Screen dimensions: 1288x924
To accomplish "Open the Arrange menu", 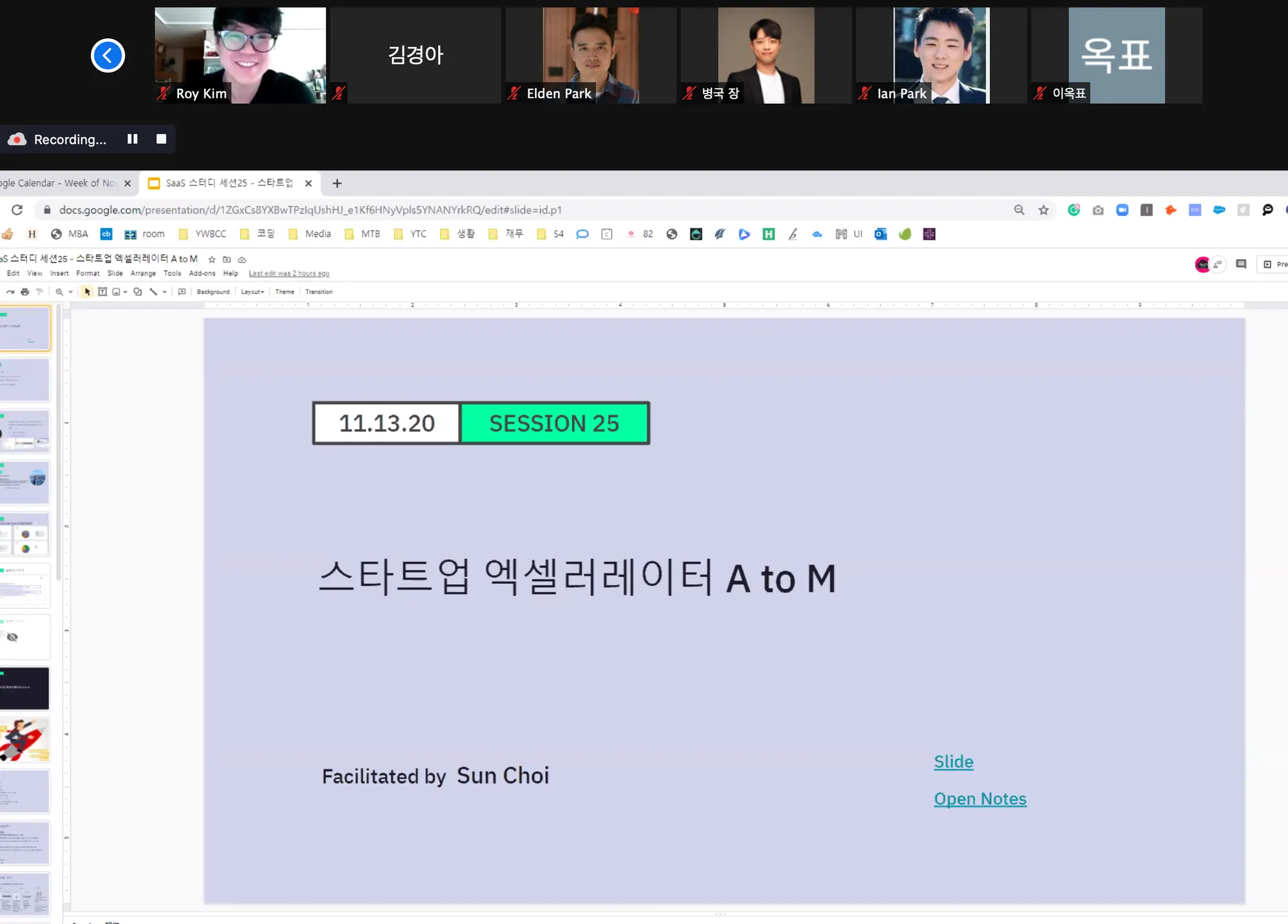I will [143, 273].
